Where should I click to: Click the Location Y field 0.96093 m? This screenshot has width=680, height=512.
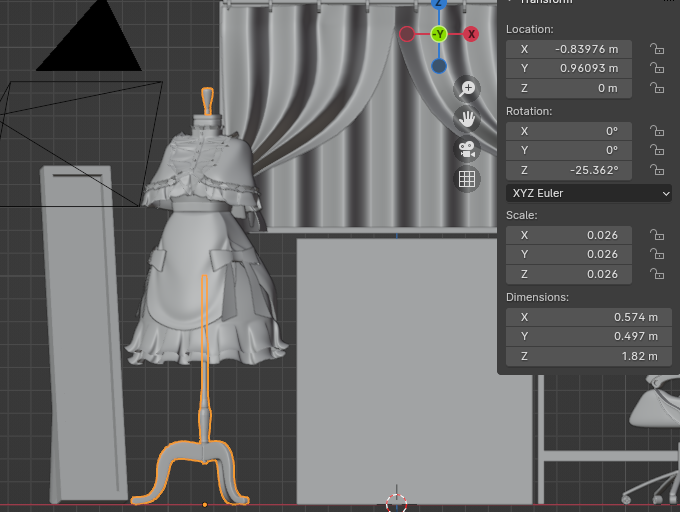tap(569, 68)
